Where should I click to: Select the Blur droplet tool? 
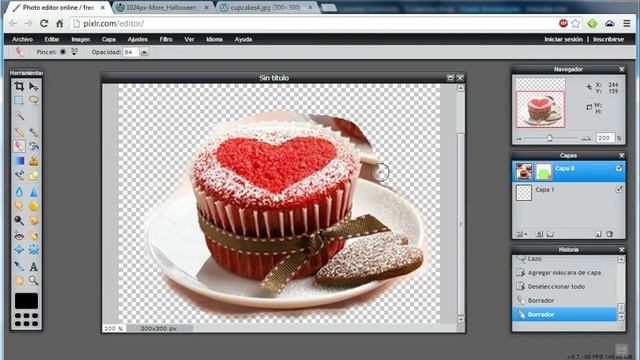pos(19,191)
